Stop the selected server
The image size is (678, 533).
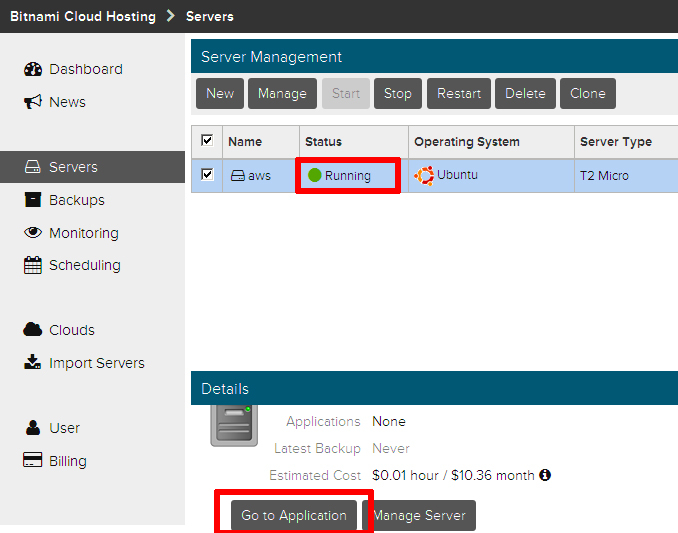point(398,93)
